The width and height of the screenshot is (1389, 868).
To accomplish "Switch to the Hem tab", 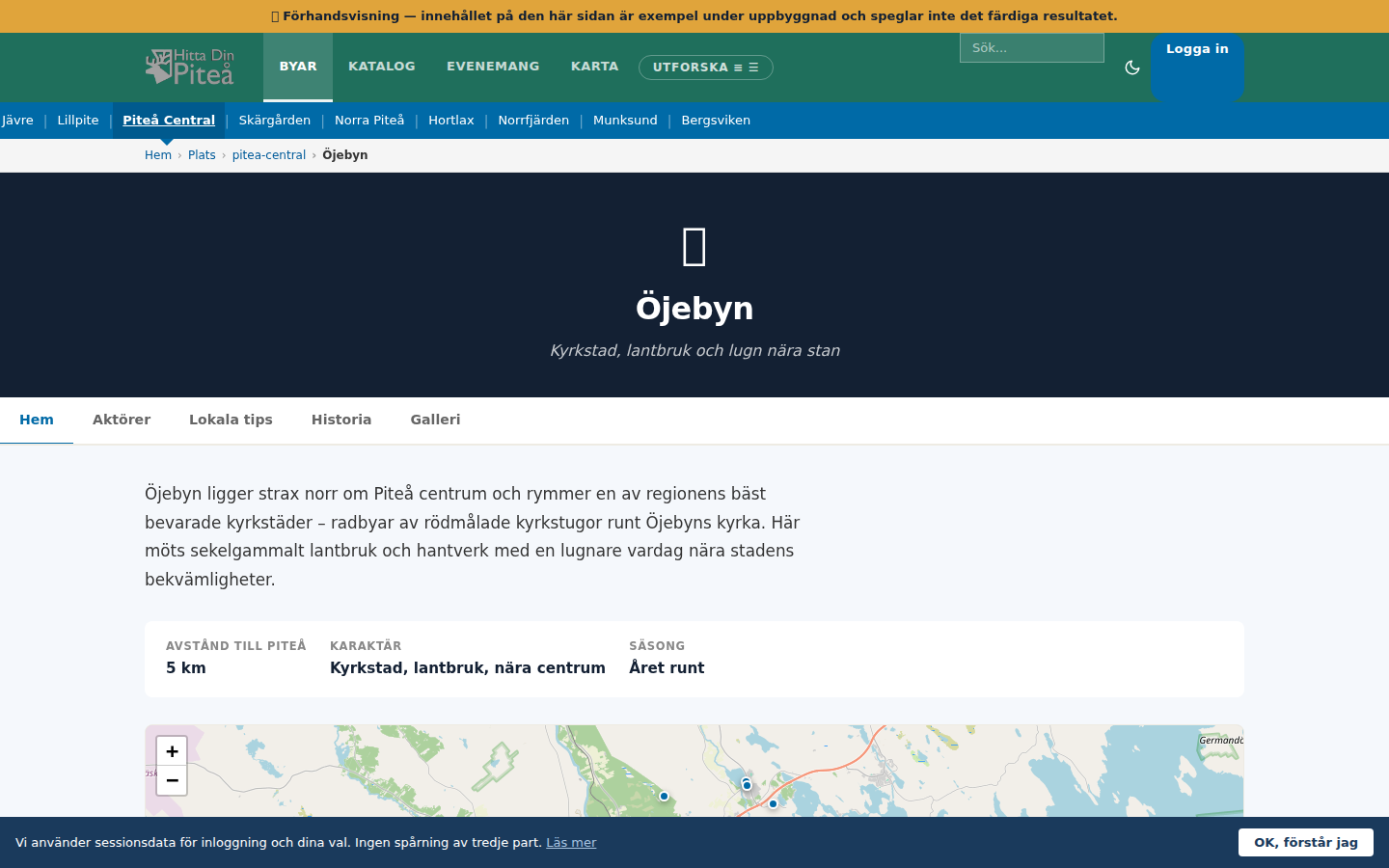I will click(37, 420).
